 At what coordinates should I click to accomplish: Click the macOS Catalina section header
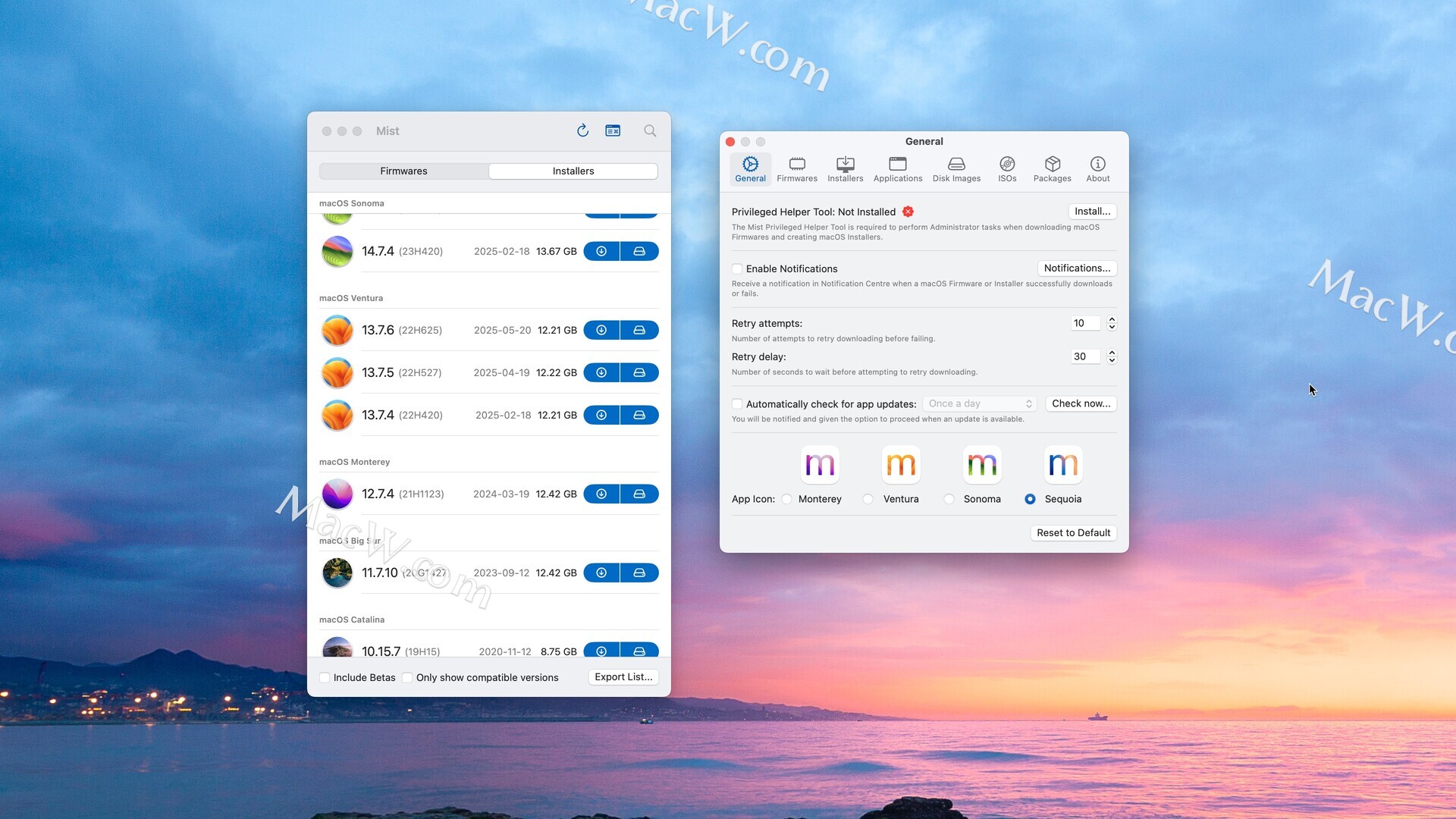(x=351, y=620)
